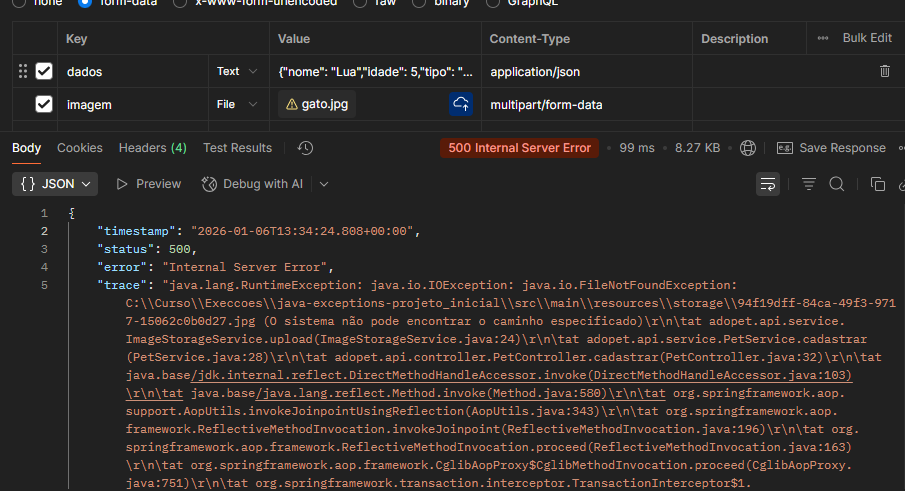The height and width of the screenshot is (491, 905).
Task: Click the cloud upload icon for gato.jpg
Action: tap(461, 104)
